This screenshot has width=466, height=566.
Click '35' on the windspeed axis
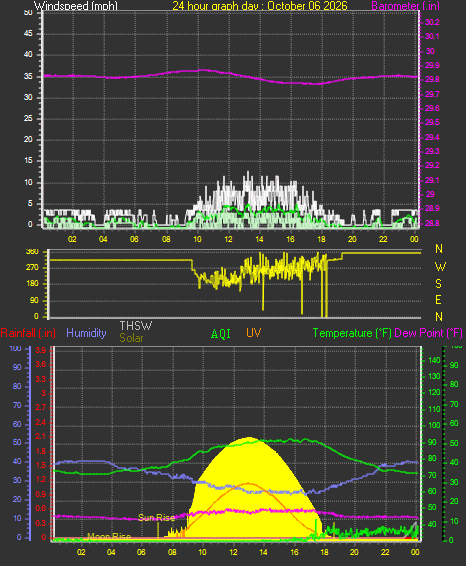[x=28, y=76]
